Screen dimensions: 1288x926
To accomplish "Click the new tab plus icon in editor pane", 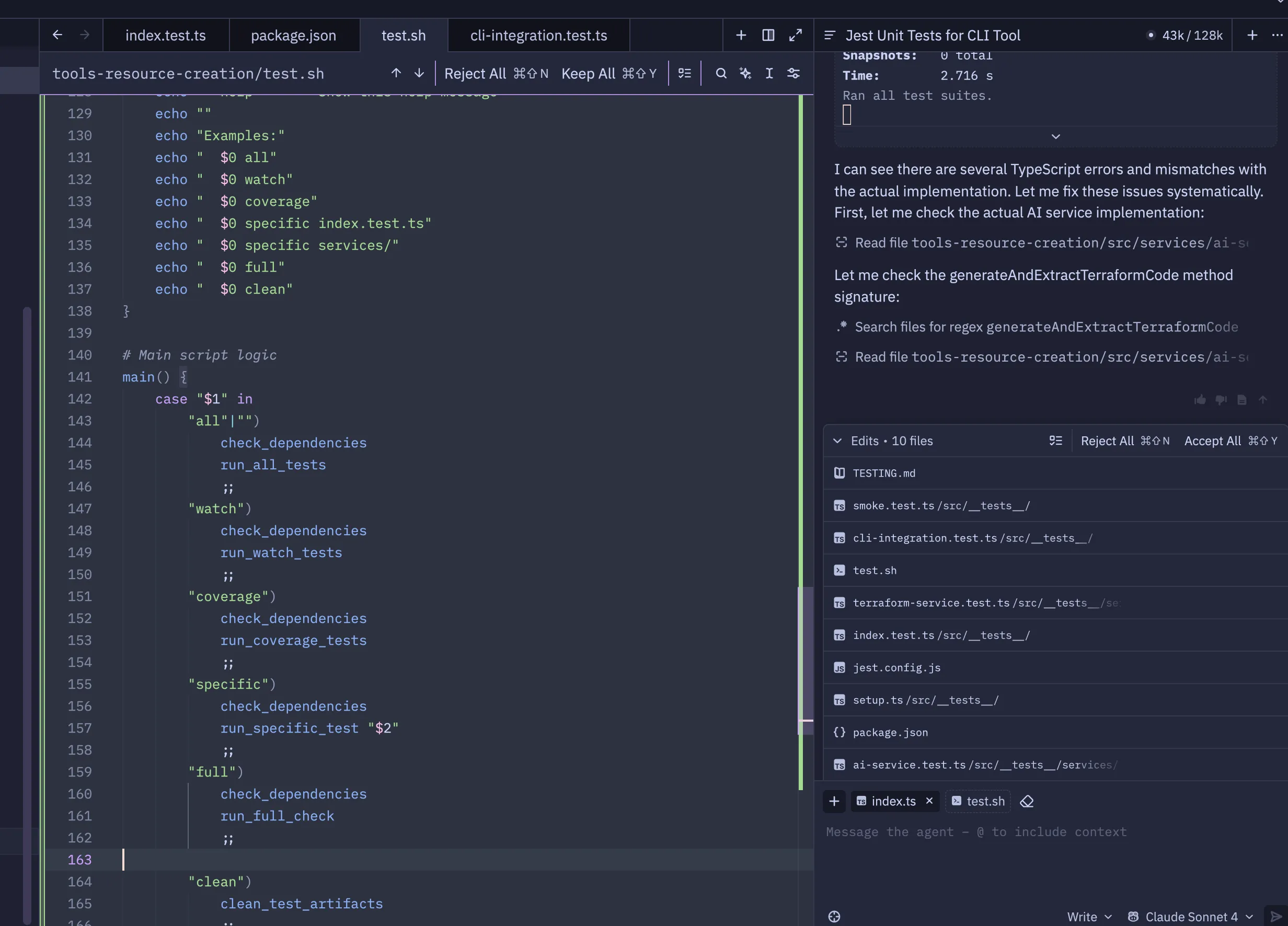I will click(x=741, y=35).
